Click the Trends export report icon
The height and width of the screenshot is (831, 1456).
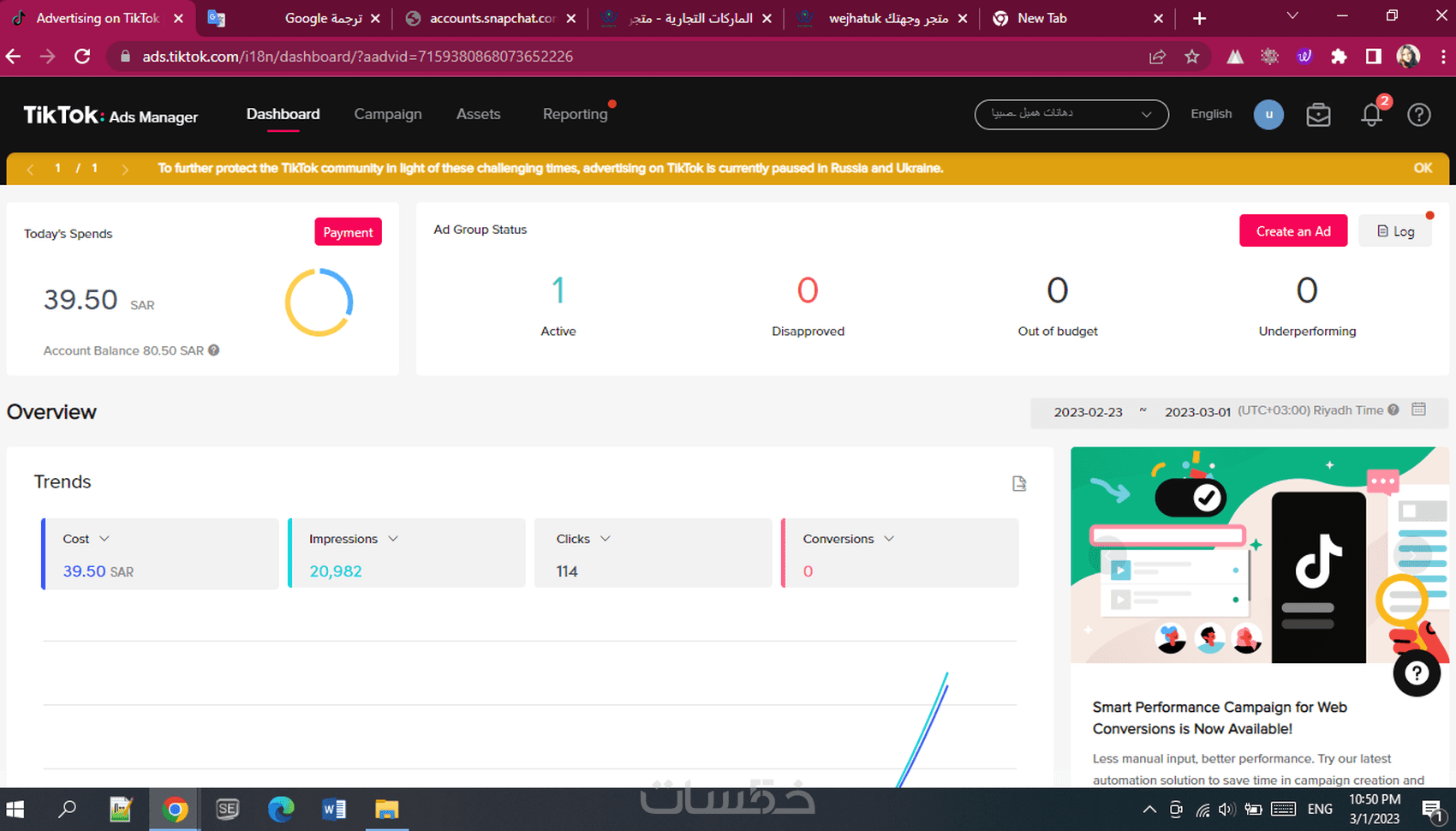coord(1019,483)
